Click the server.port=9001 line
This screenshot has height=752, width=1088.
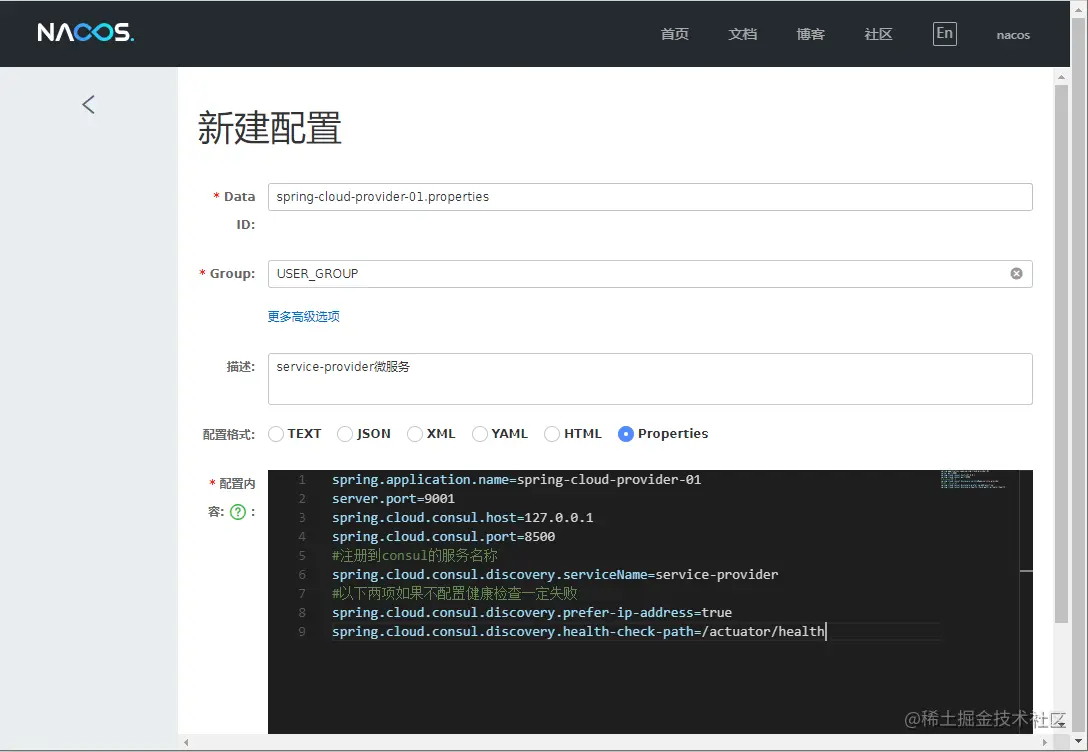pos(393,499)
